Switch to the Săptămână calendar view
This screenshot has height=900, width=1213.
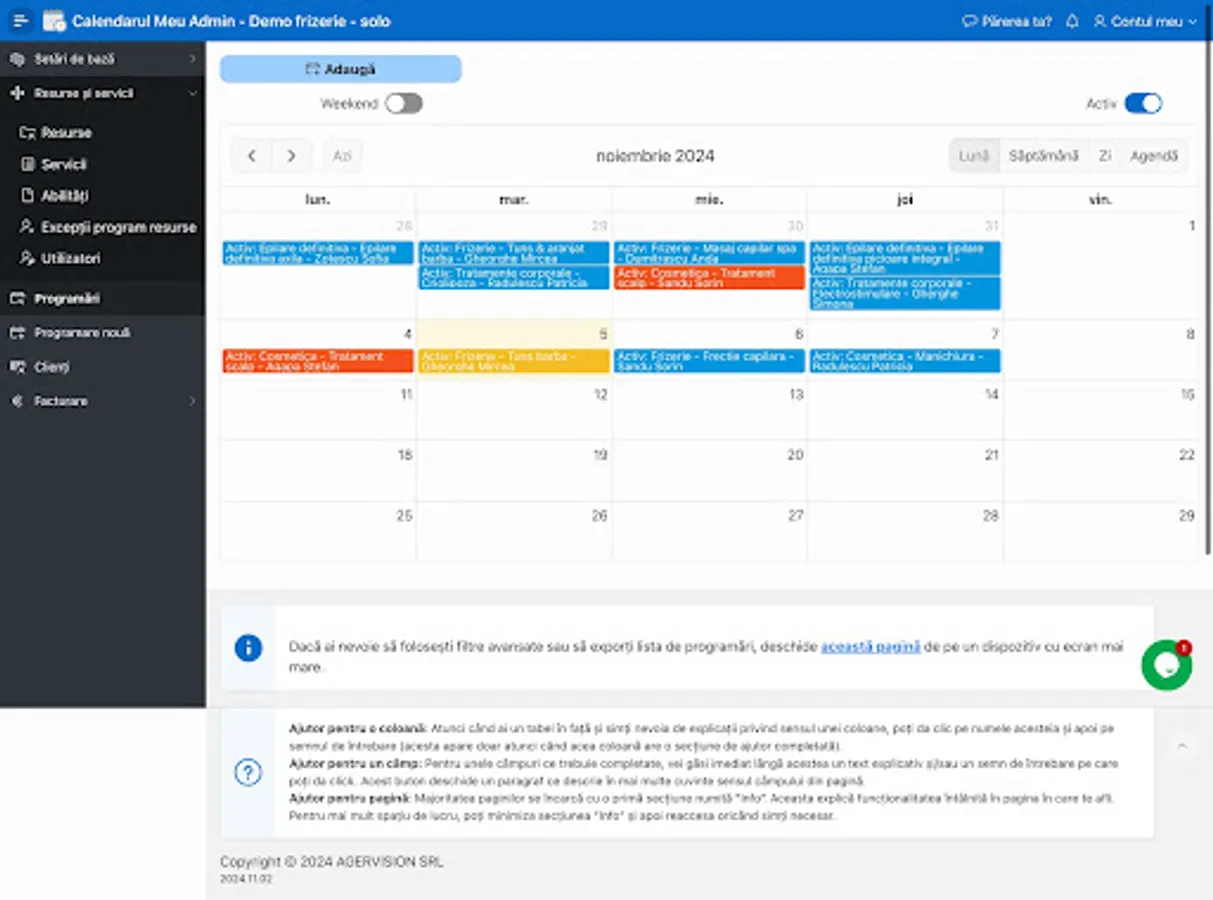[x=1042, y=155]
